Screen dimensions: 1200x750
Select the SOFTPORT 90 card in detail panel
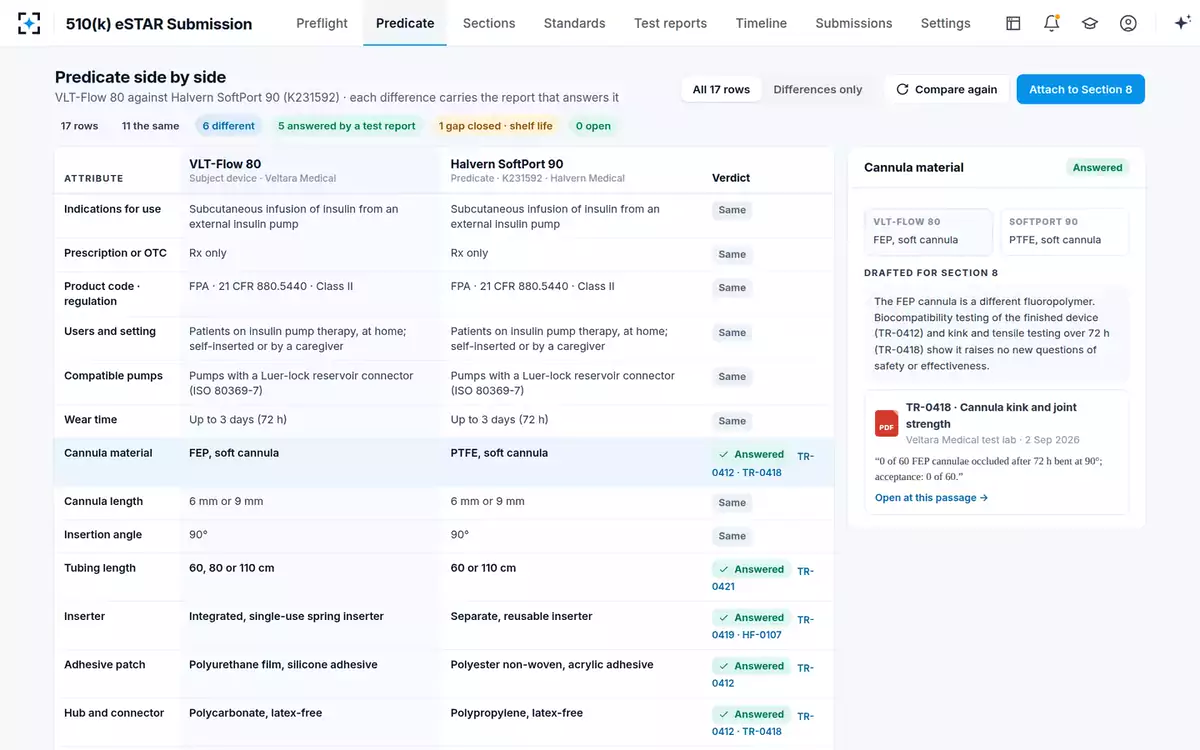click(1064, 231)
